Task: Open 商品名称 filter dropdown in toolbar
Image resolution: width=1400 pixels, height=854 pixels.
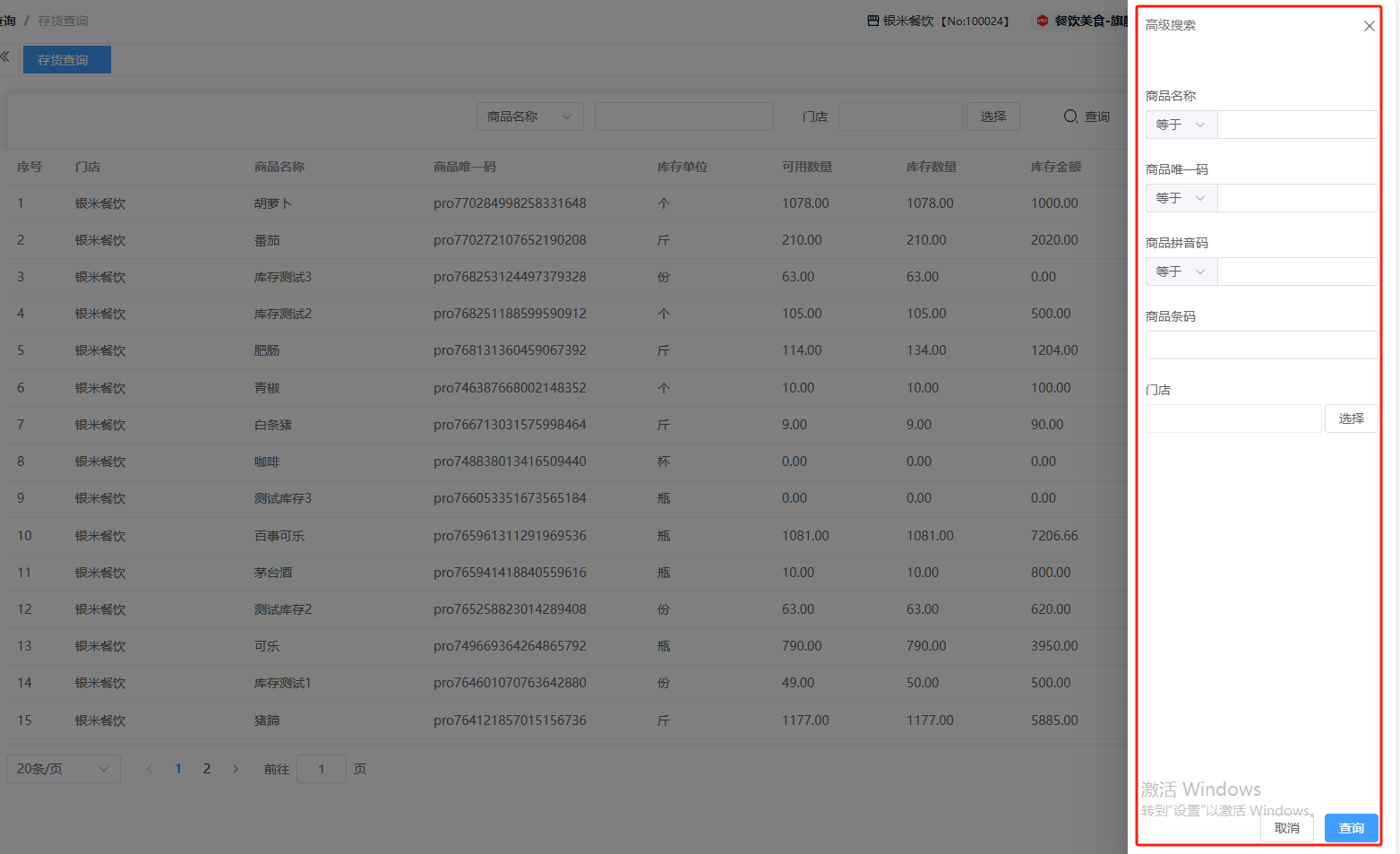Action: [529, 116]
